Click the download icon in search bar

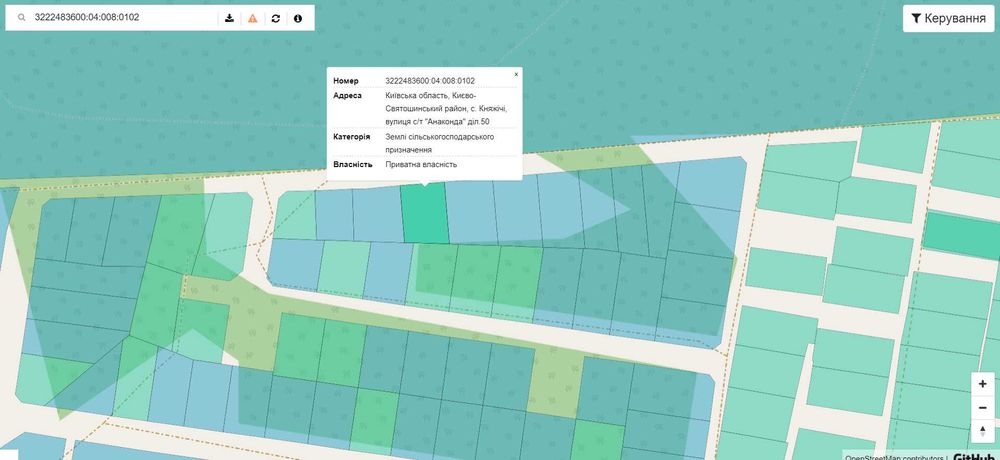click(230, 18)
